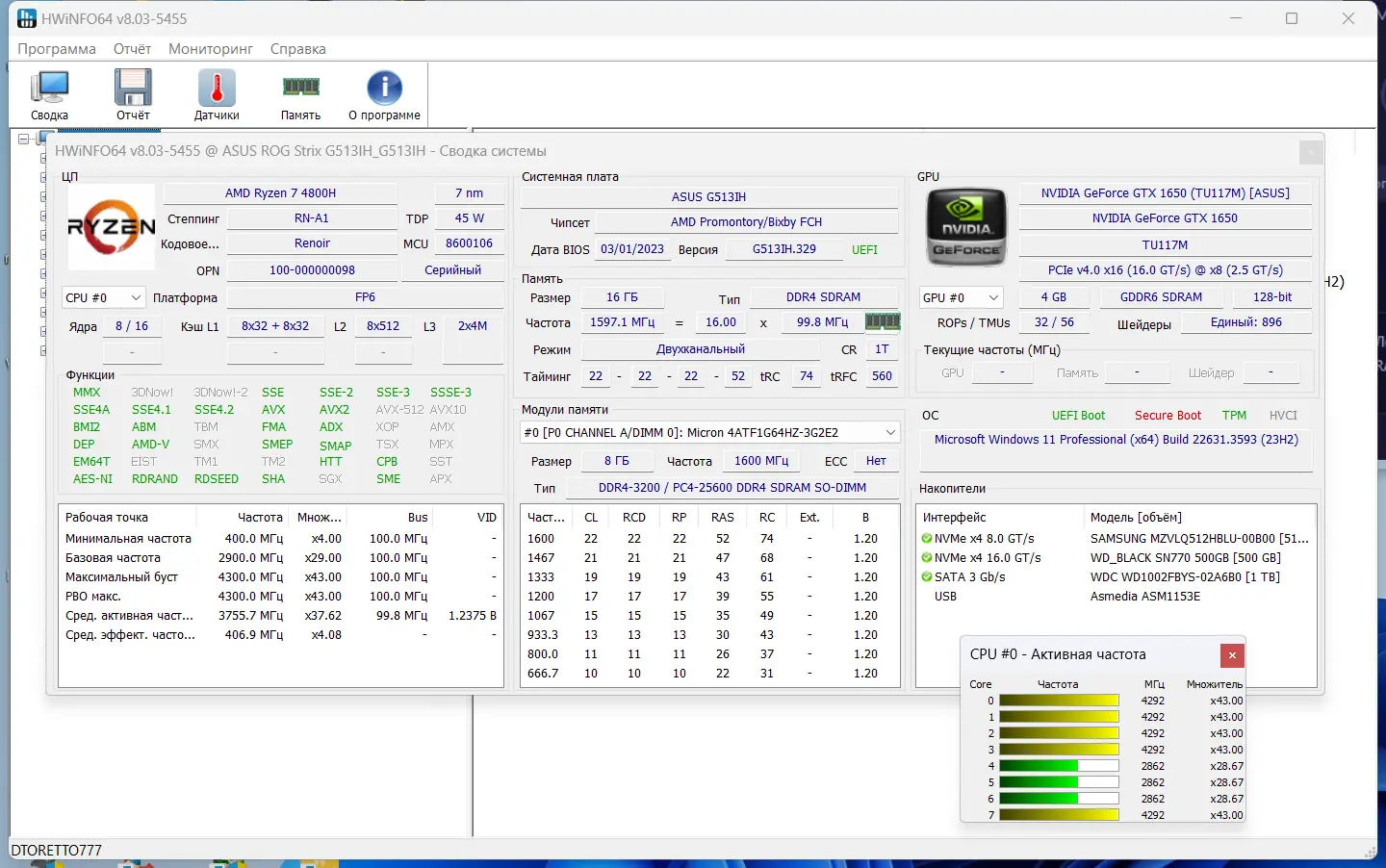Click the green RAM module icon beside 99.8 МГц

click(883, 322)
